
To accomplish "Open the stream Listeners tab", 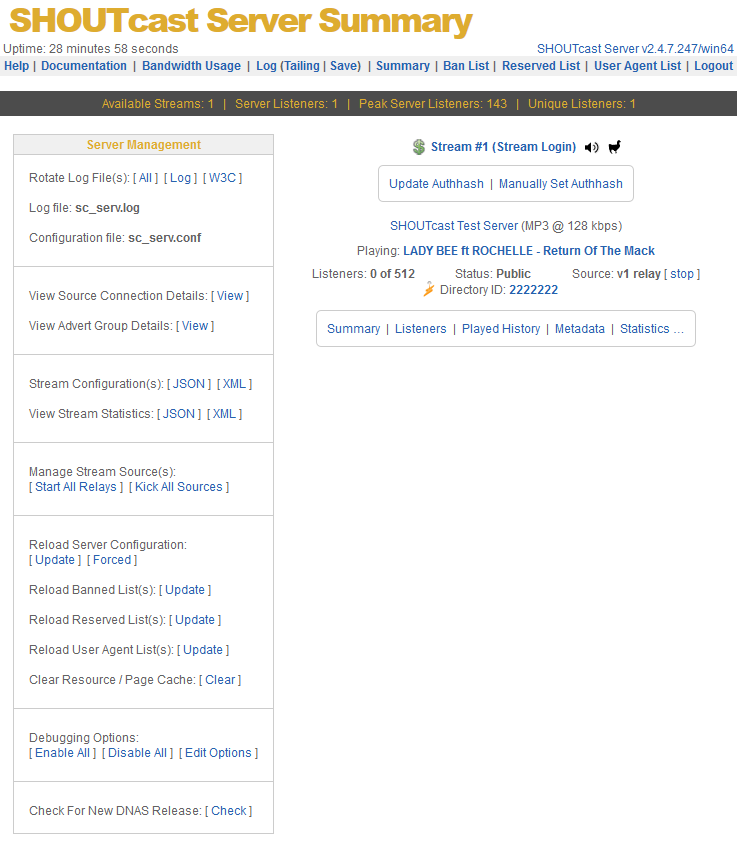I will [420, 329].
